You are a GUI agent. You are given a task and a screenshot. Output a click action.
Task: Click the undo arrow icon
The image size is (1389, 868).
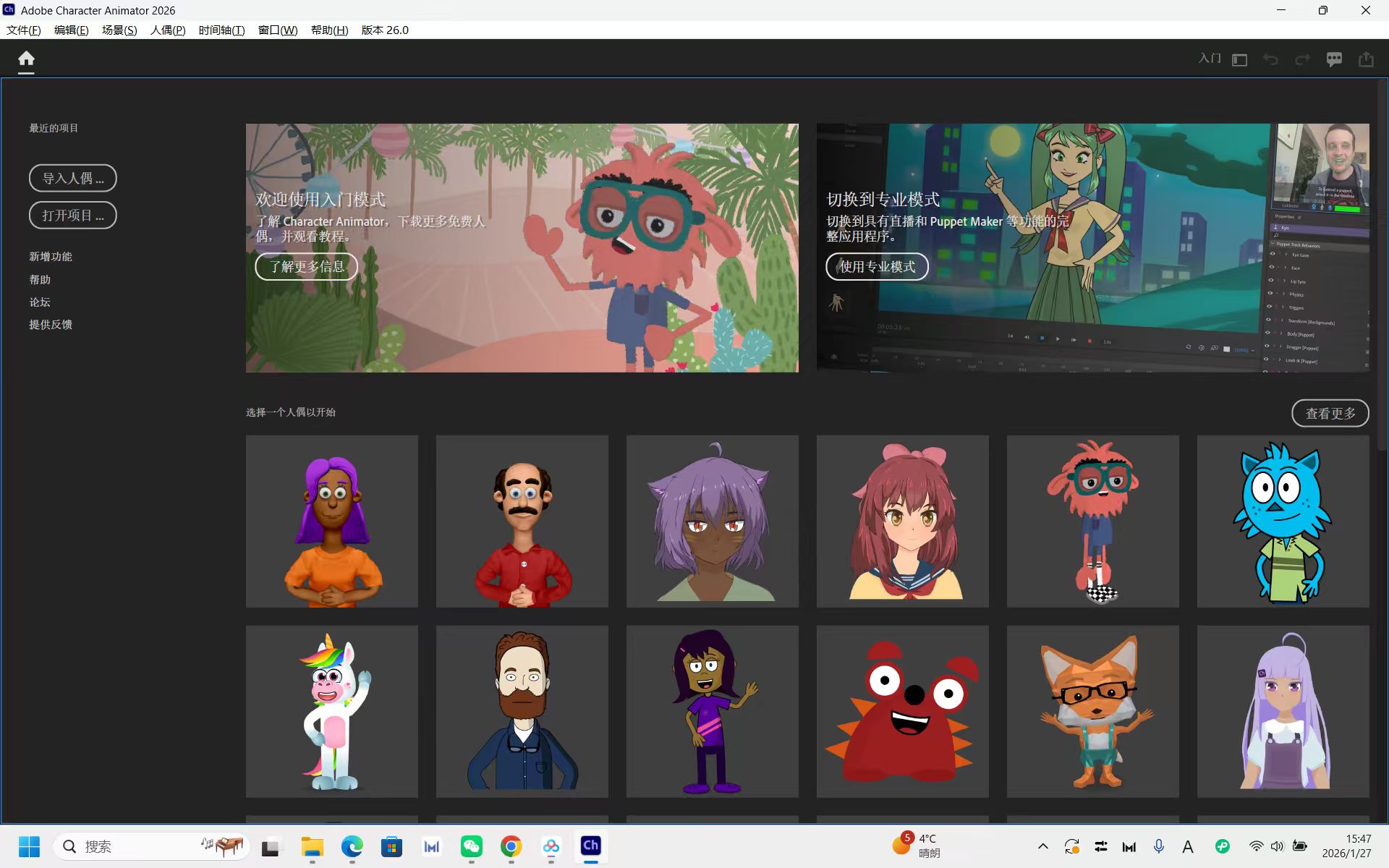[x=1270, y=59]
